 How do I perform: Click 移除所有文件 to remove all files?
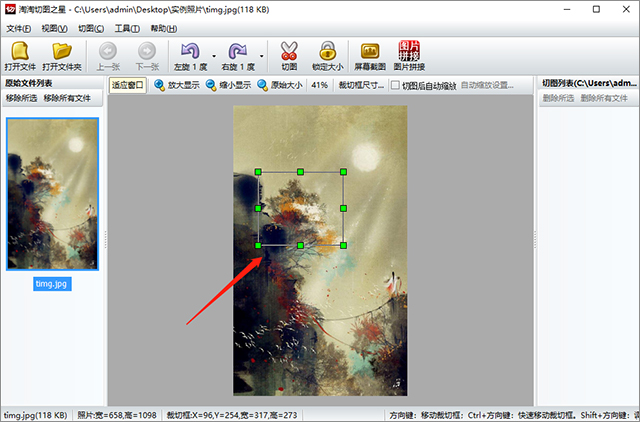(67, 99)
